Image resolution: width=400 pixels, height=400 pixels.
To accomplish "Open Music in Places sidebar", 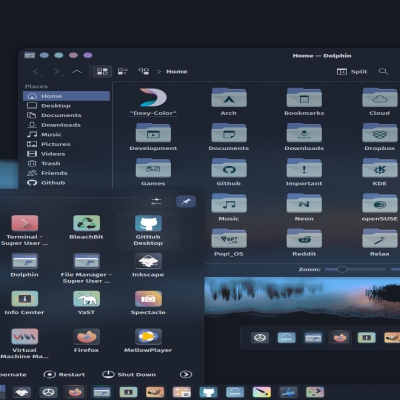I will 66,135.
